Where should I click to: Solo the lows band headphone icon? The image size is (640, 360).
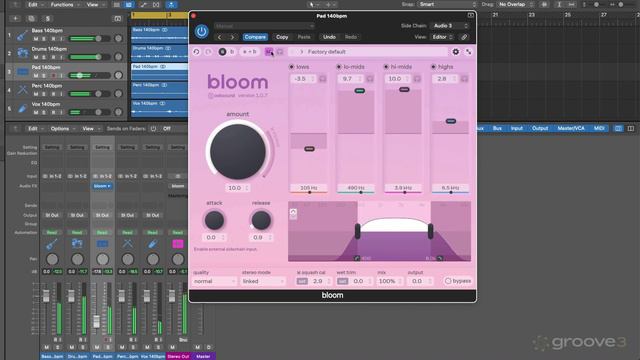(322, 78)
